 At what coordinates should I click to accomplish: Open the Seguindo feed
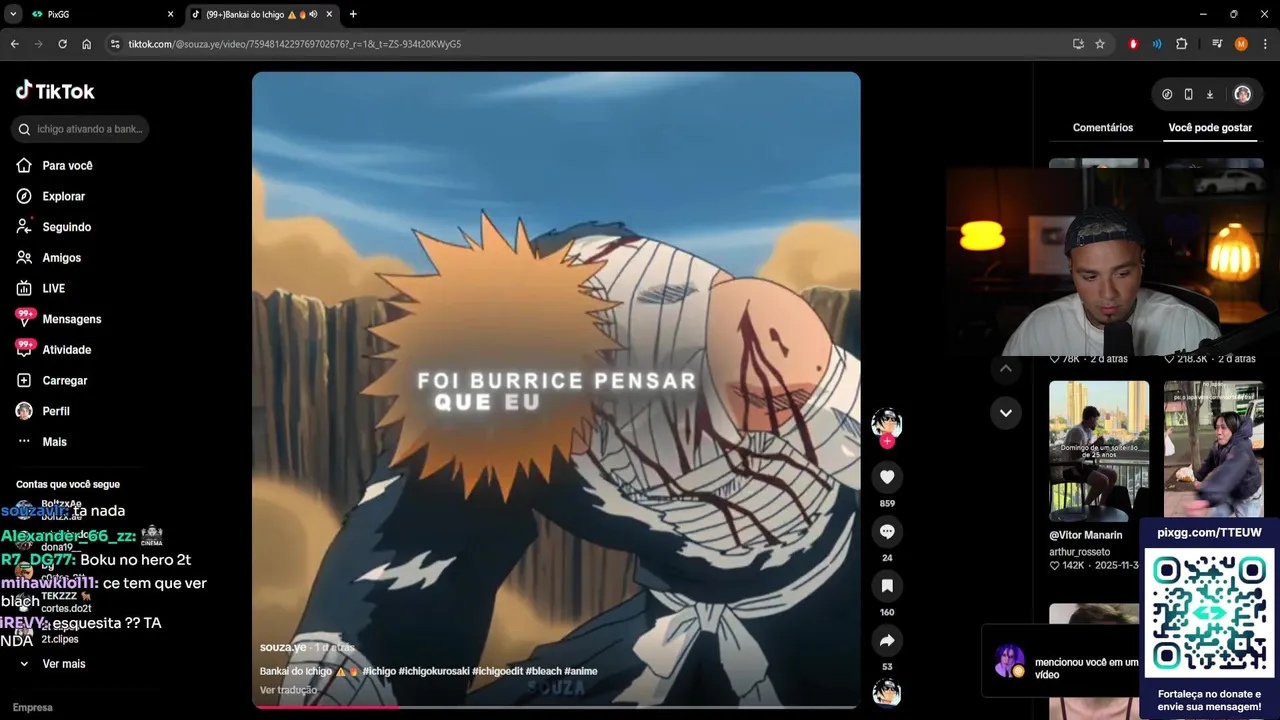[x=66, y=227]
